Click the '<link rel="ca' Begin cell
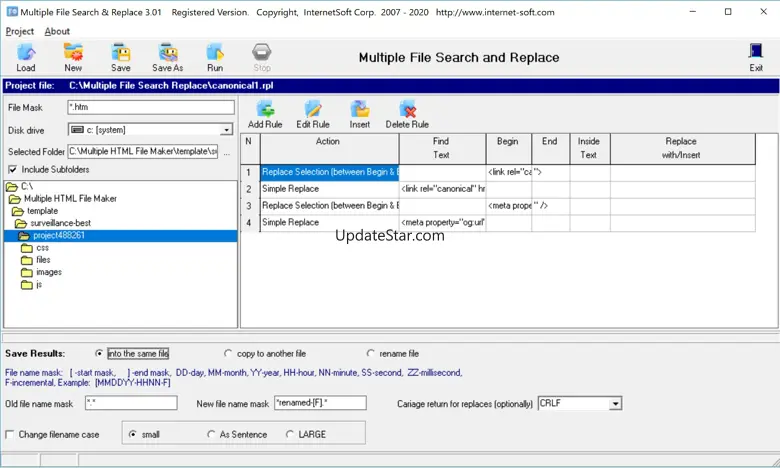The height and width of the screenshot is (468, 780). pos(508,172)
